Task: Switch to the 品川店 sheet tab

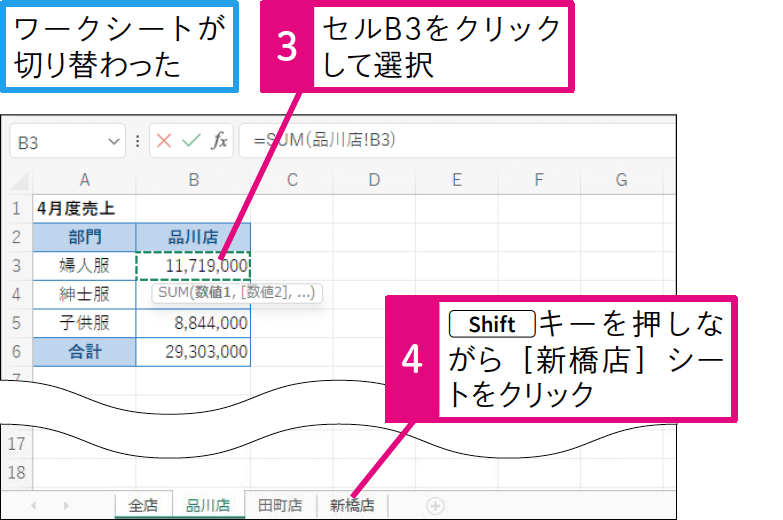Action: pyautogui.click(x=208, y=506)
